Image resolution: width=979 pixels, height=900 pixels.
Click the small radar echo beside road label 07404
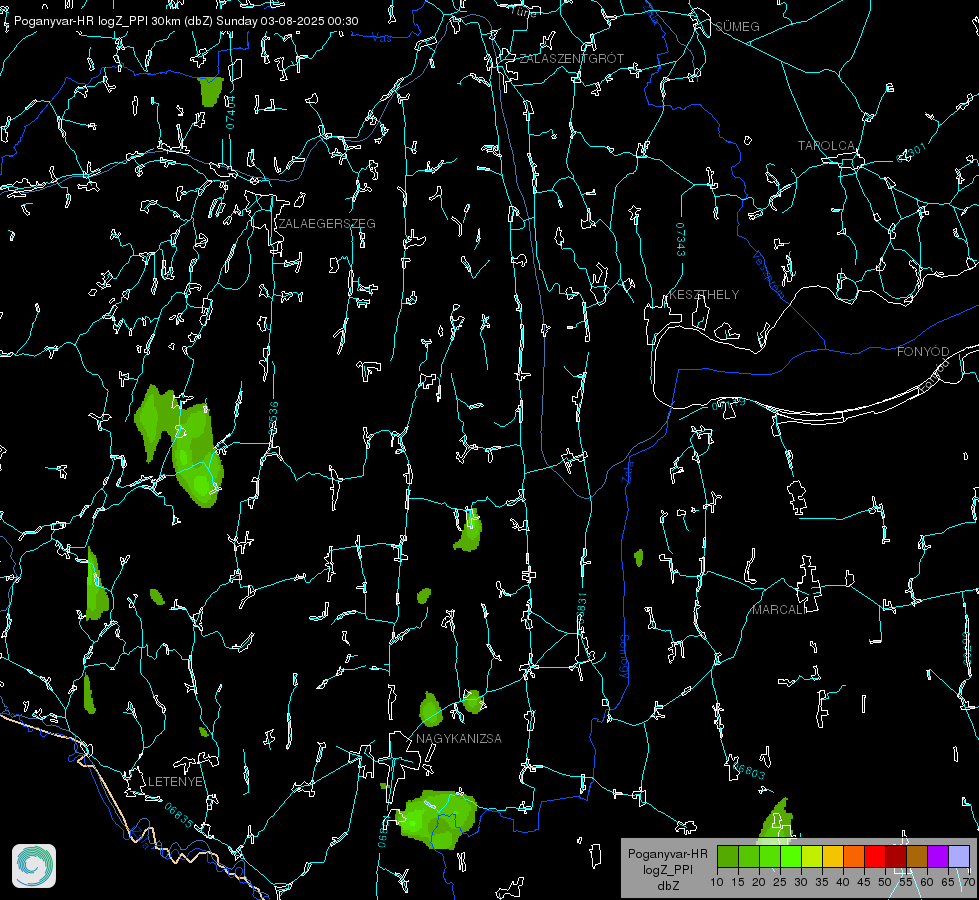(210, 91)
